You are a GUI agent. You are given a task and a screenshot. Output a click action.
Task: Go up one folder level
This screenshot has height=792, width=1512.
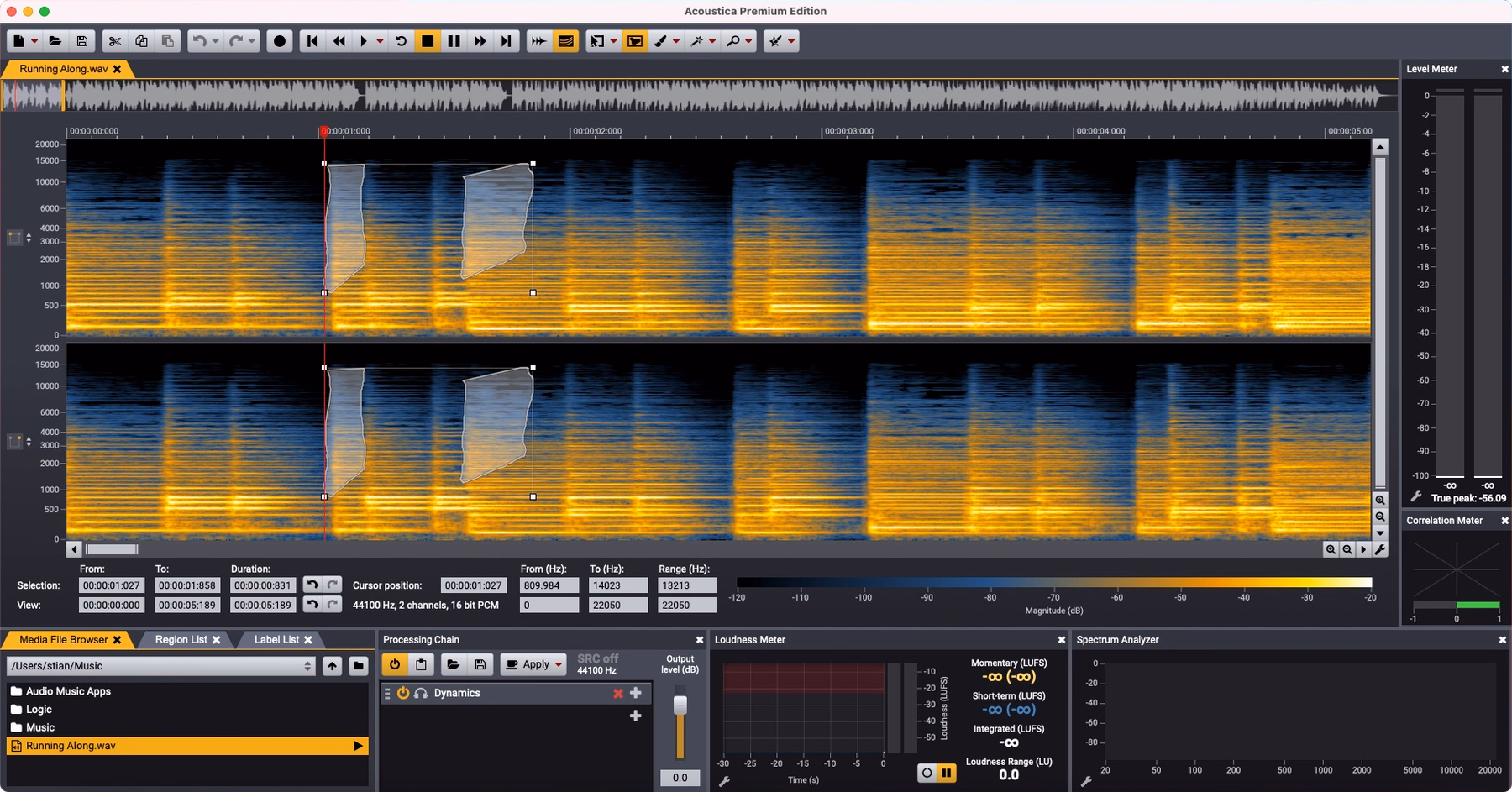(333, 666)
